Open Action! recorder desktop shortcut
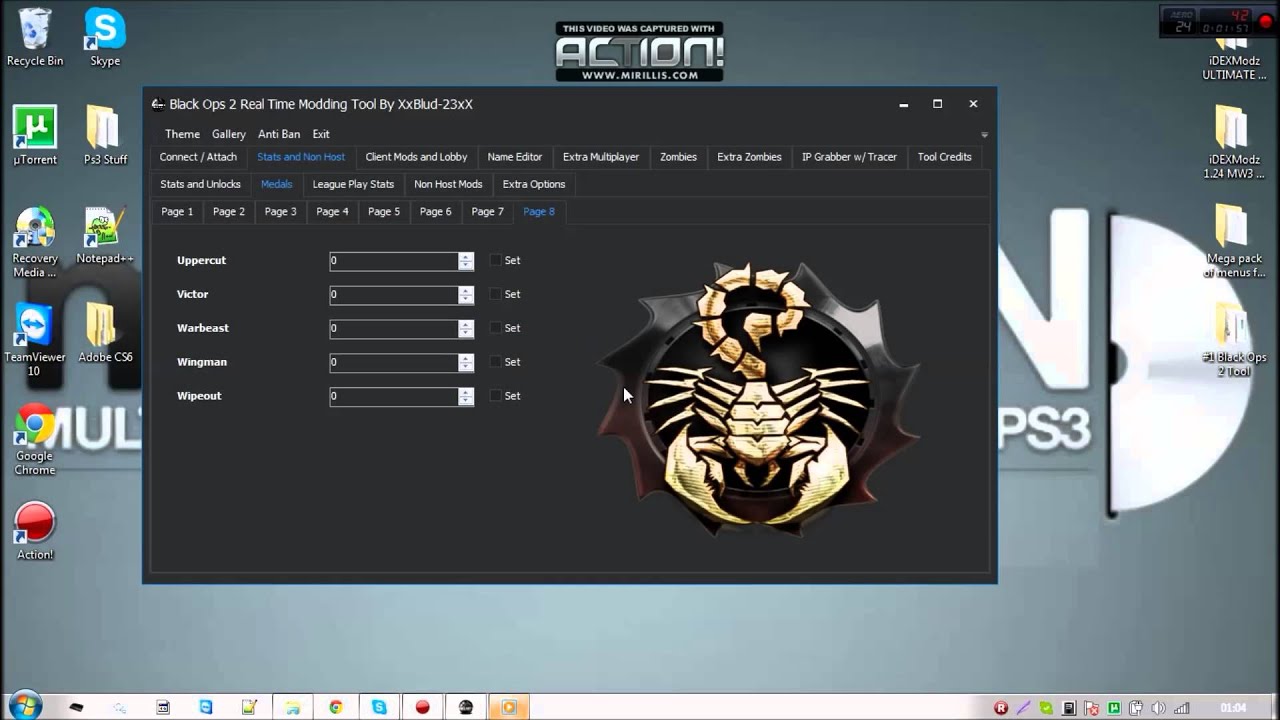 click(x=35, y=531)
